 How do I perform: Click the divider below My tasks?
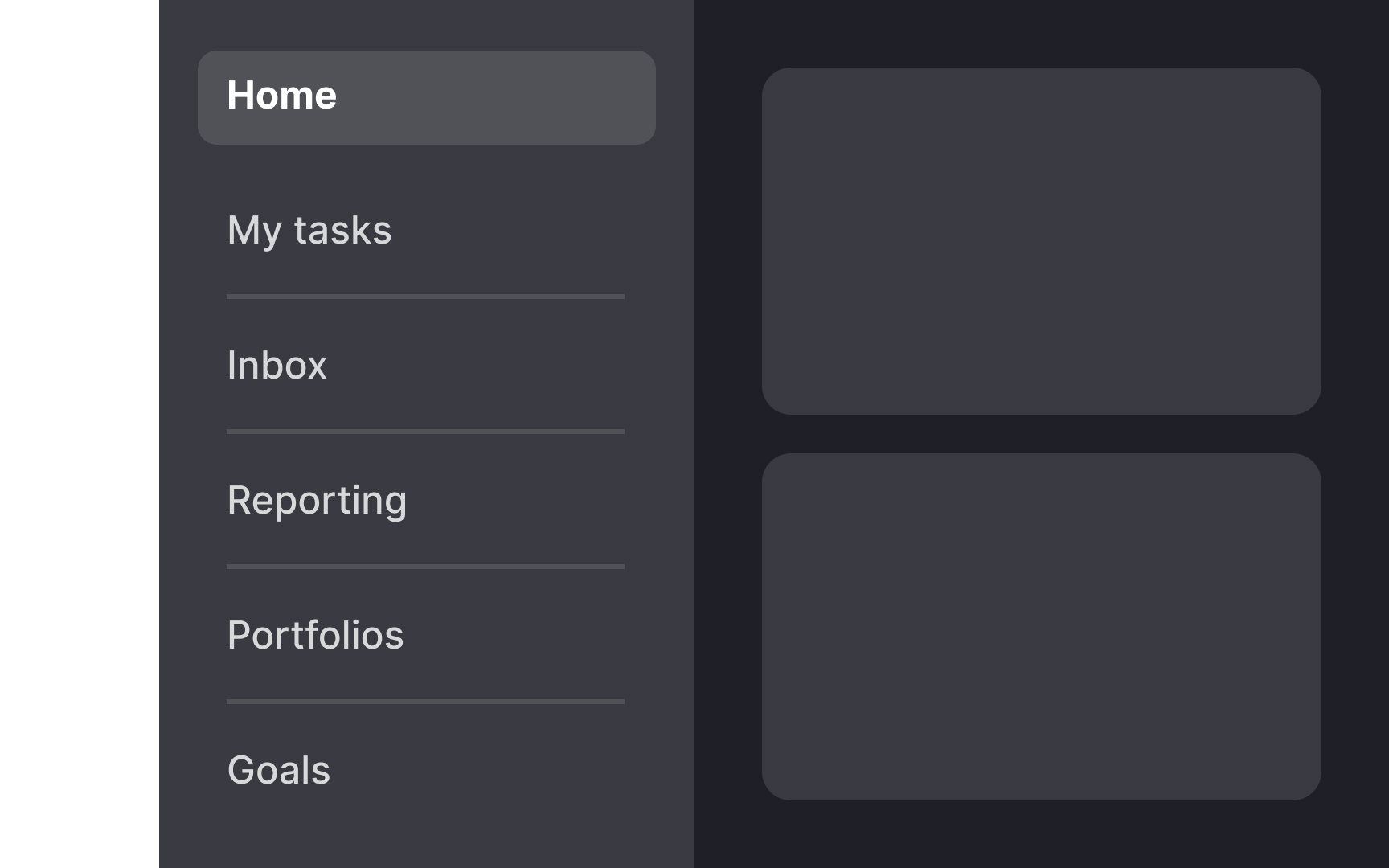click(x=425, y=297)
